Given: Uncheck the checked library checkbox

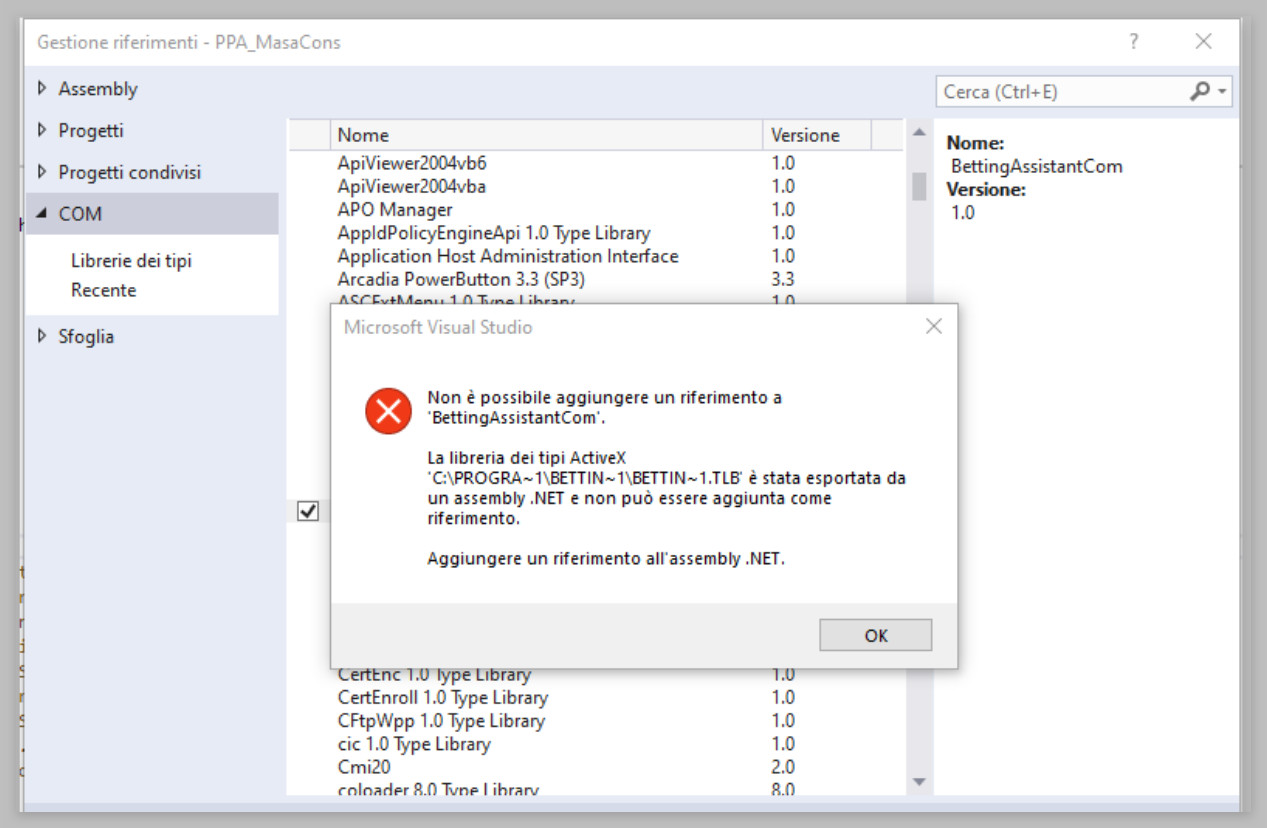Looking at the screenshot, I should click(x=308, y=511).
